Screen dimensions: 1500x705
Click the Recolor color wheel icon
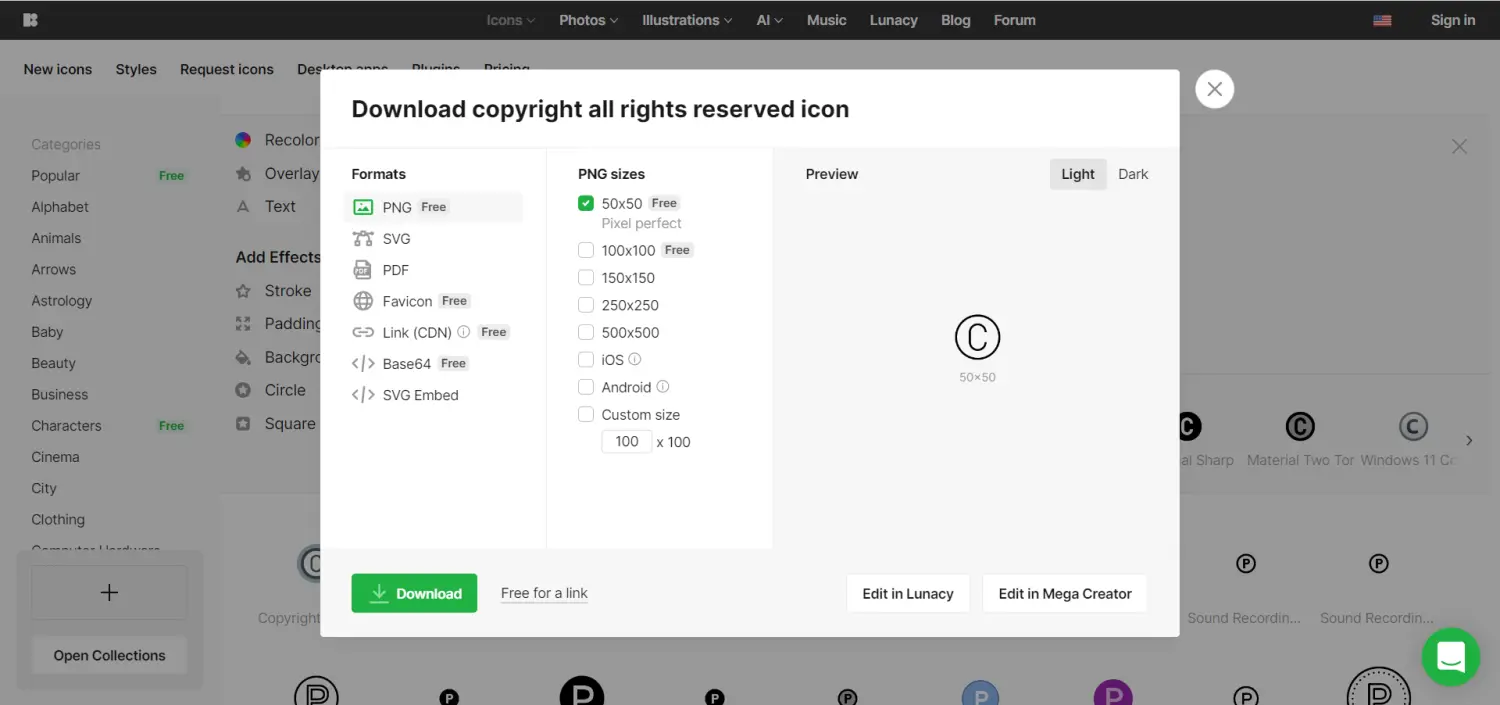(243, 140)
